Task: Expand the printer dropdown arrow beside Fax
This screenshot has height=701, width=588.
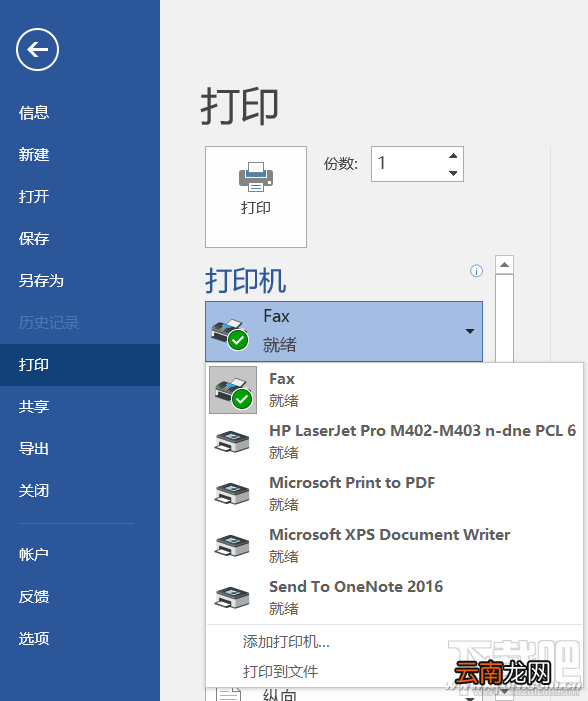Action: (x=470, y=331)
